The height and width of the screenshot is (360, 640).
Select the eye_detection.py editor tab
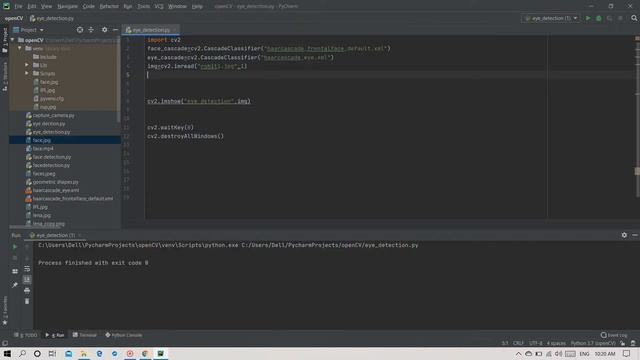pos(150,30)
